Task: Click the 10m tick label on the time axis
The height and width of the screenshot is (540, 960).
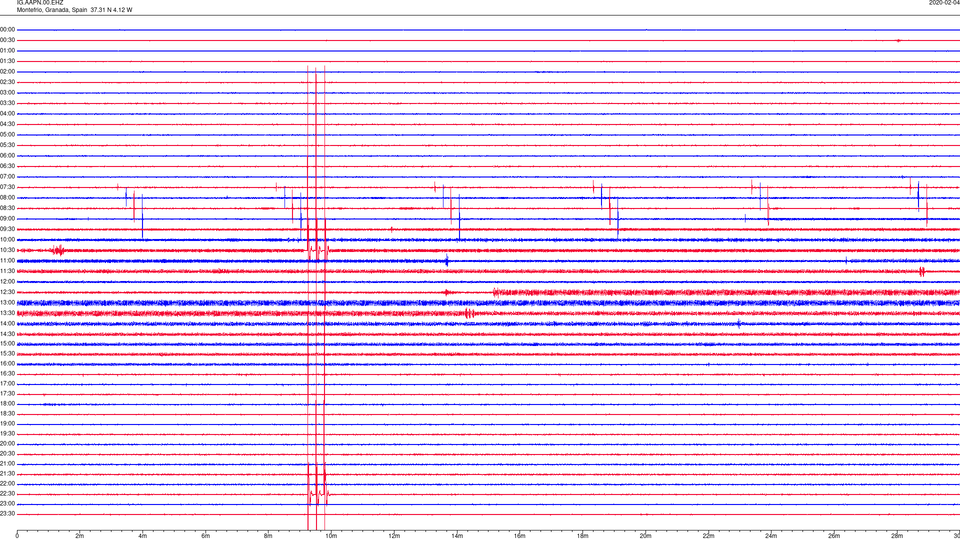Action: point(331,536)
